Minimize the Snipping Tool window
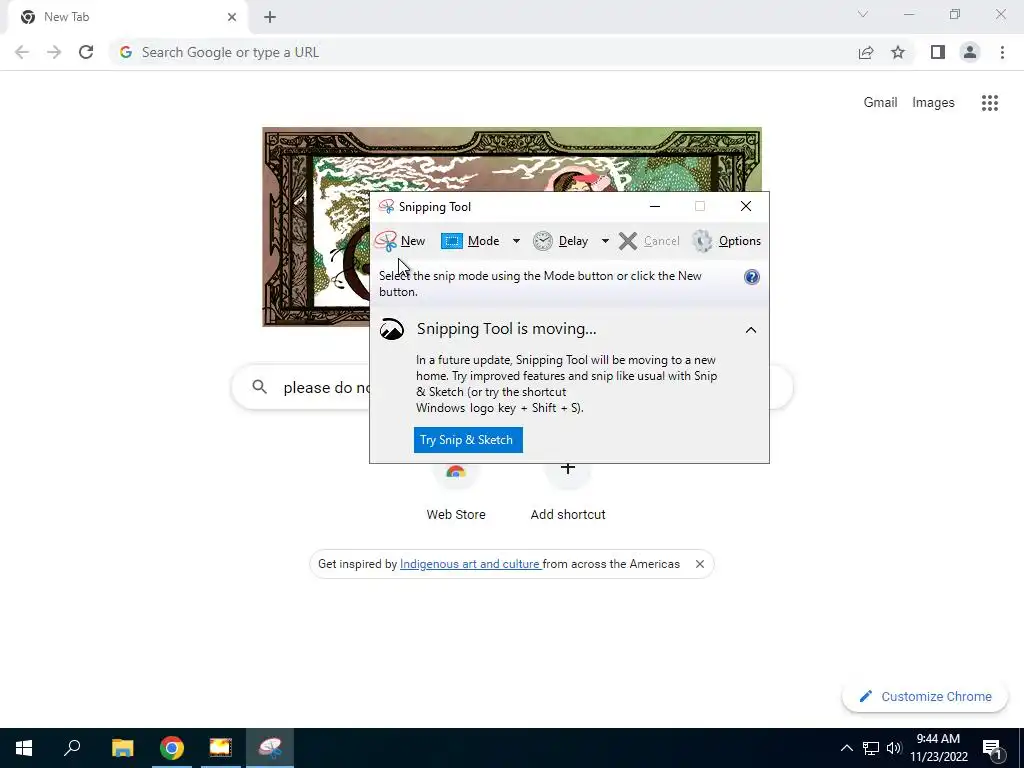 click(655, 206)
